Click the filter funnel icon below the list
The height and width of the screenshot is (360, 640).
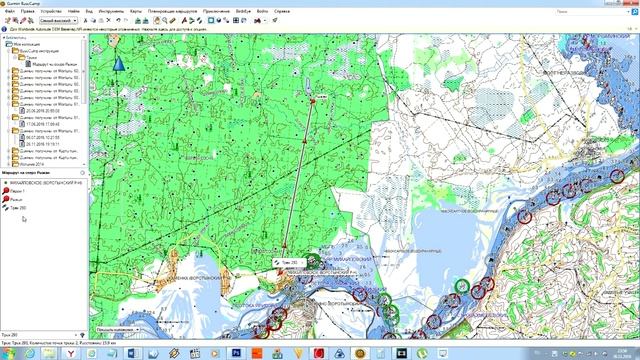(82, 335)
